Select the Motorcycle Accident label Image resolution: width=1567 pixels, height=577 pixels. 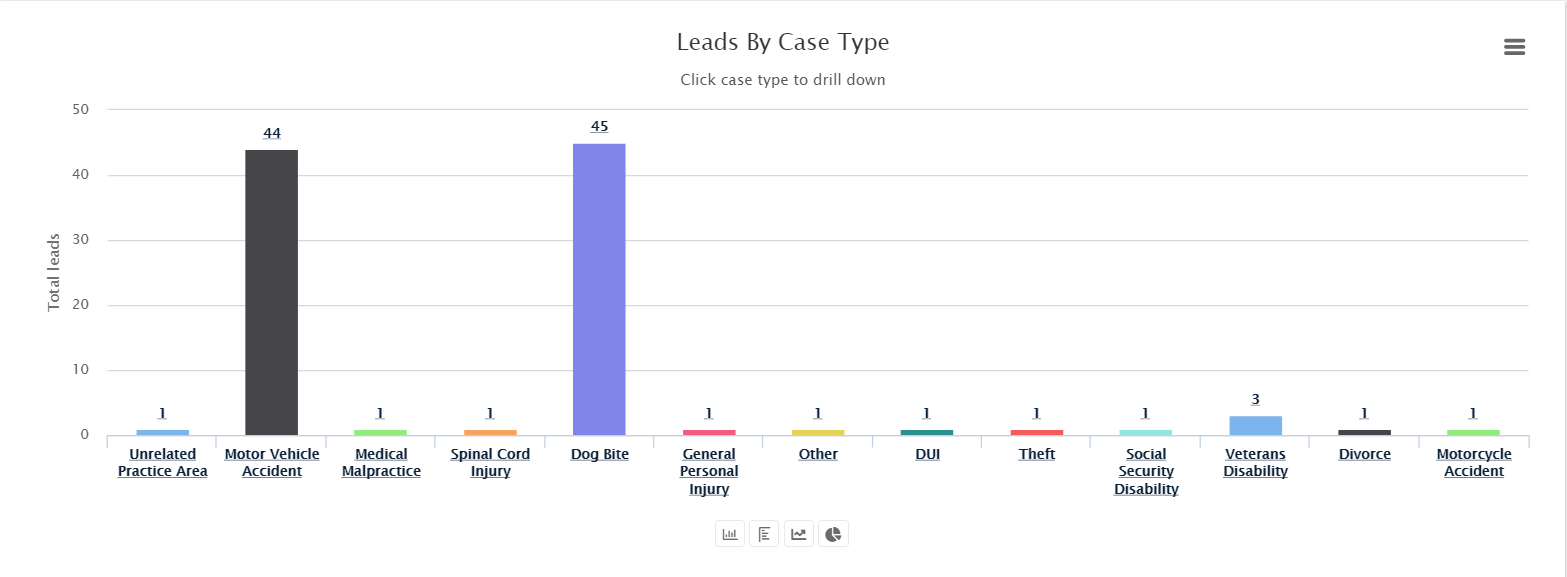1474,463
